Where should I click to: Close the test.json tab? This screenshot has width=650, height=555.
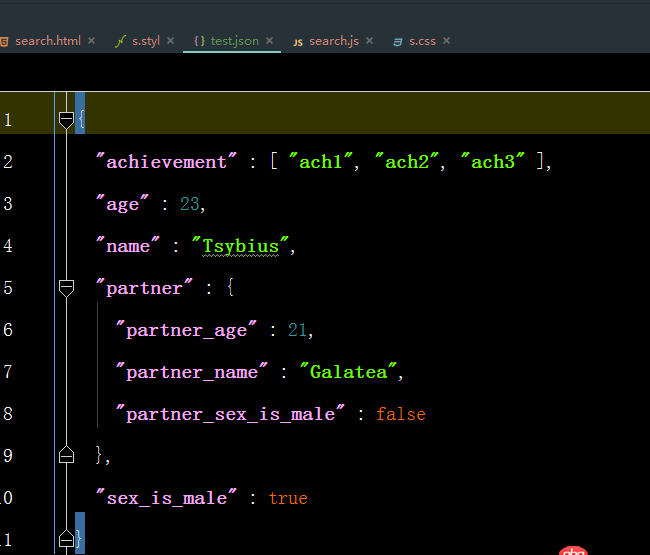point(269,41)
